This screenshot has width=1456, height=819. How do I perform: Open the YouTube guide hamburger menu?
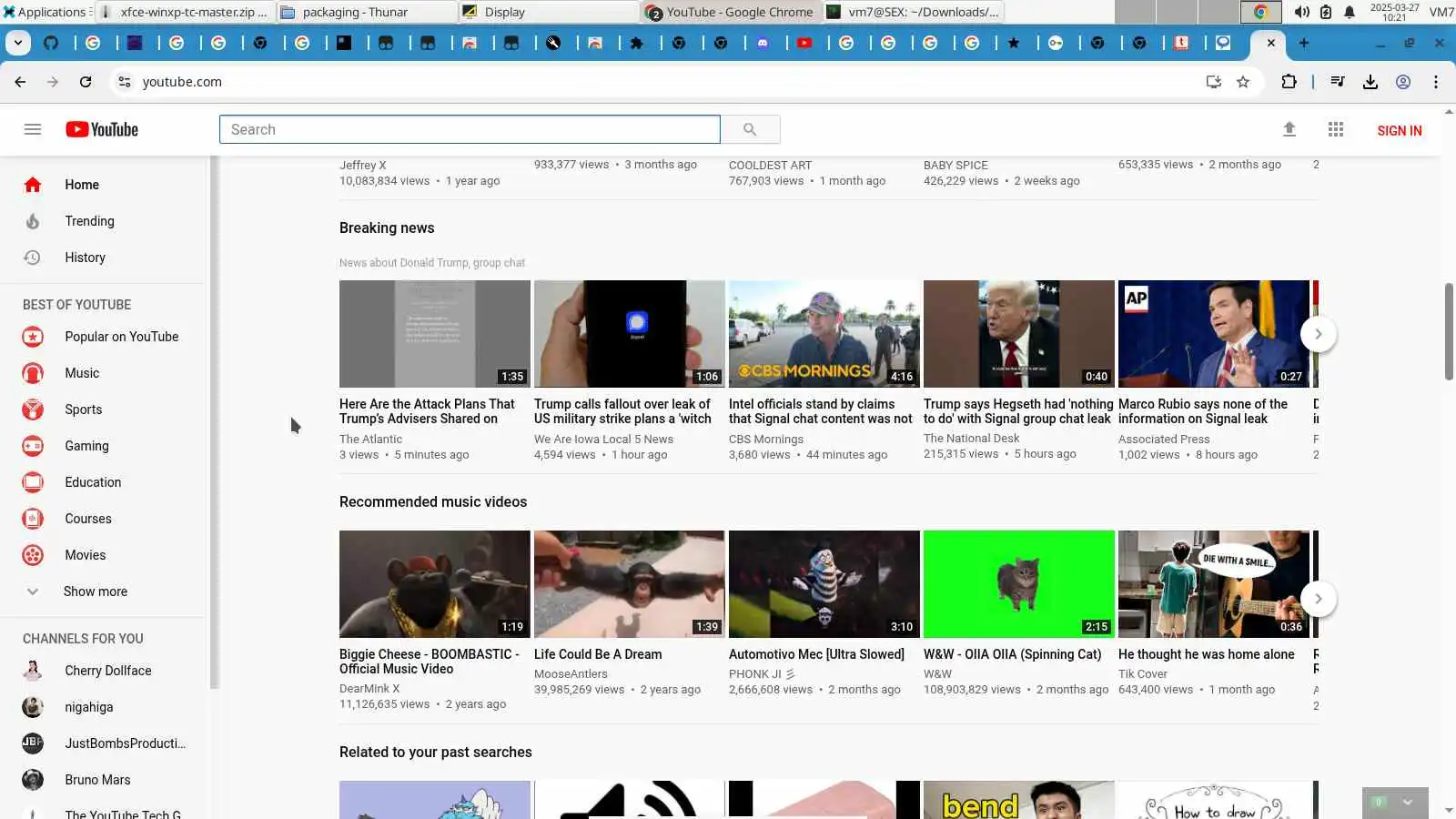pyautogui.click(x=33, y=129)
